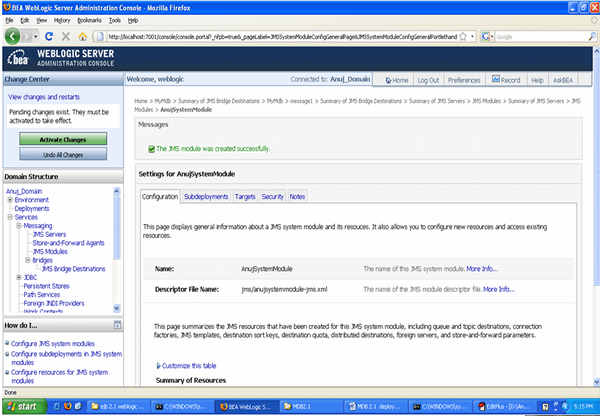Click the Record icon button
This screenshot has height=416, width=600.
click(x=510, y=79)
